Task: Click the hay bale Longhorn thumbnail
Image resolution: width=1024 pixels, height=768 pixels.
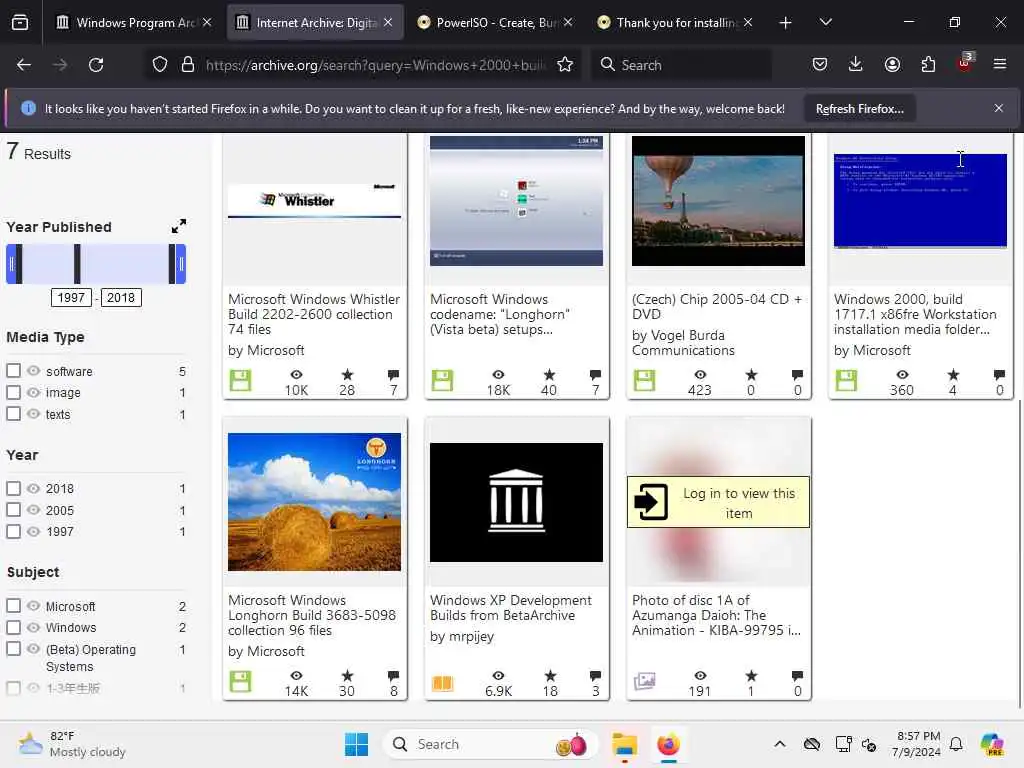Action: tap(314, 502)
